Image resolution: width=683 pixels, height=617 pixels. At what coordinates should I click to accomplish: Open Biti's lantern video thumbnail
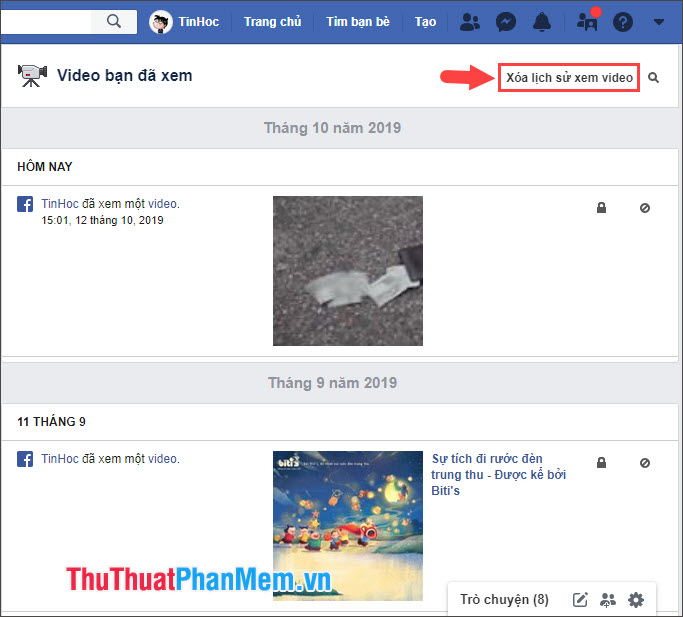click(348, 525)
